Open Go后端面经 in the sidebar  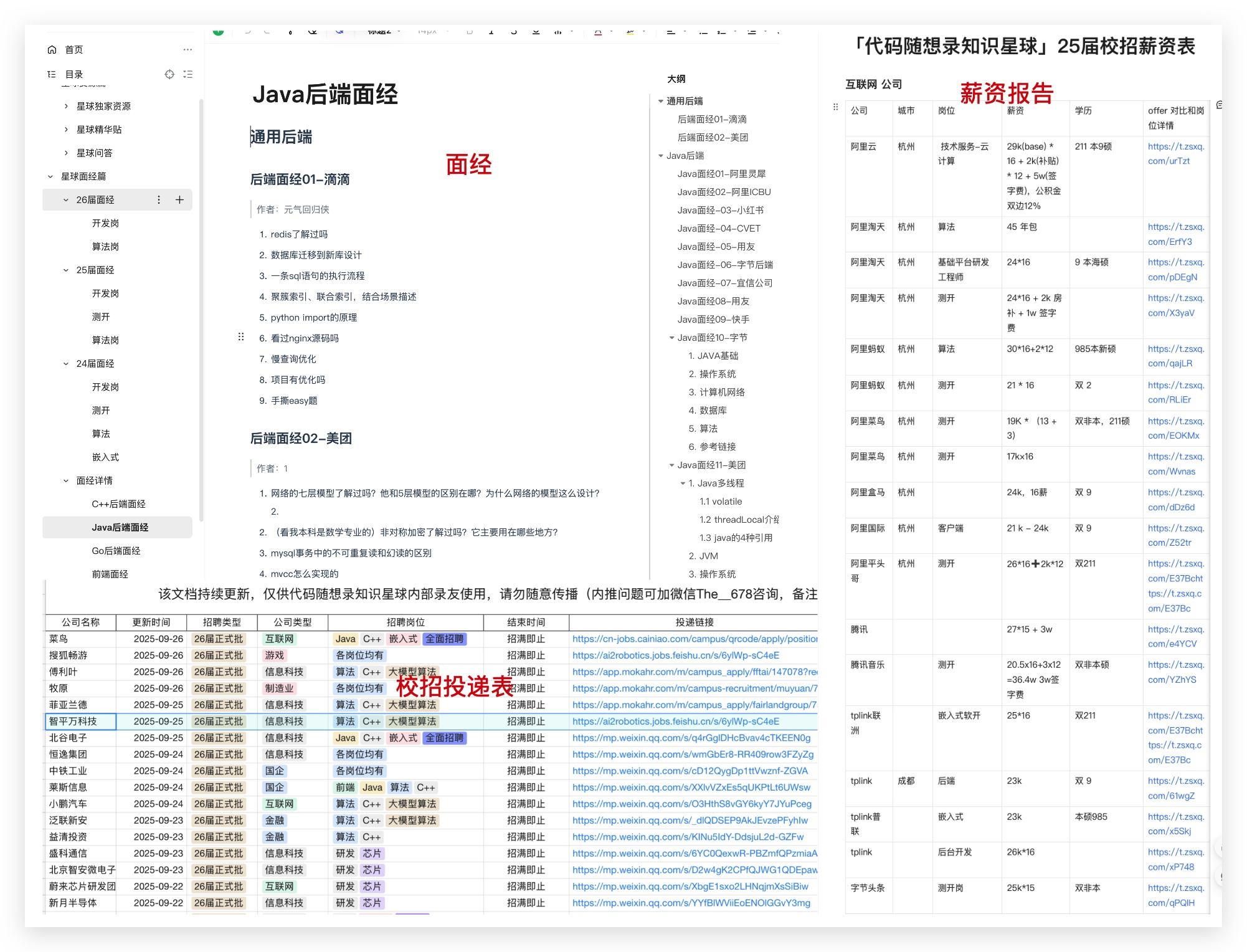pyautogui.click(x=116, y=551)
